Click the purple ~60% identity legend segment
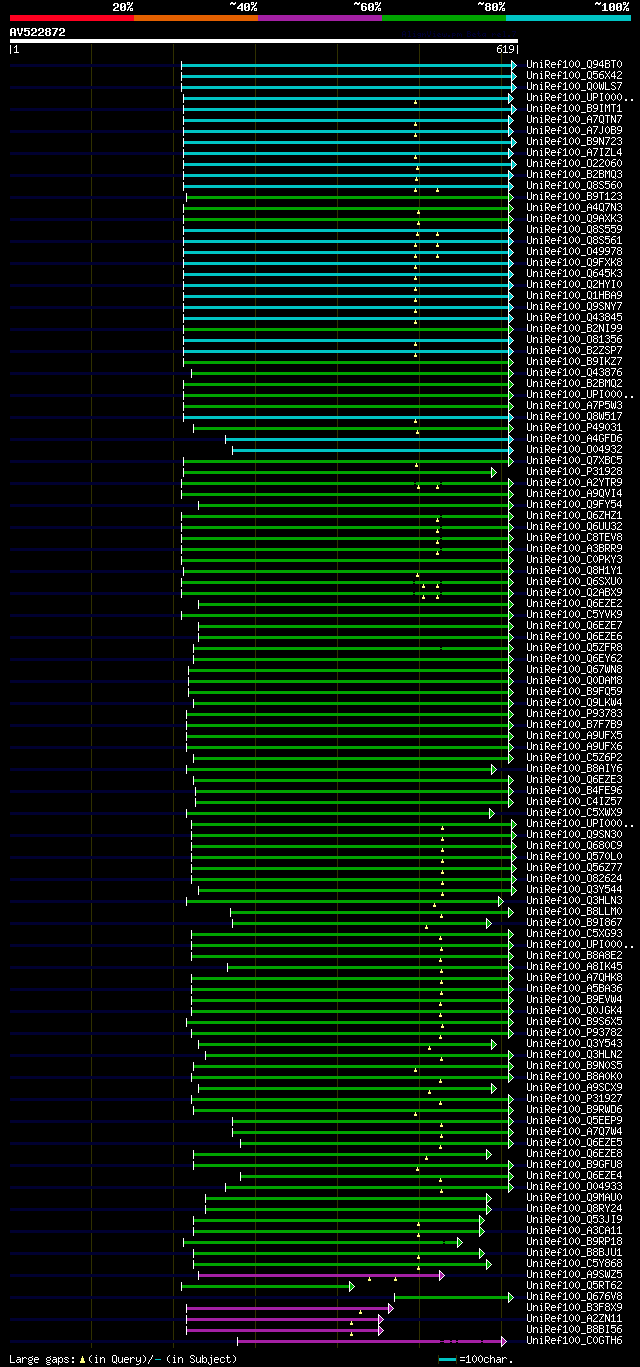 [319, 17]
